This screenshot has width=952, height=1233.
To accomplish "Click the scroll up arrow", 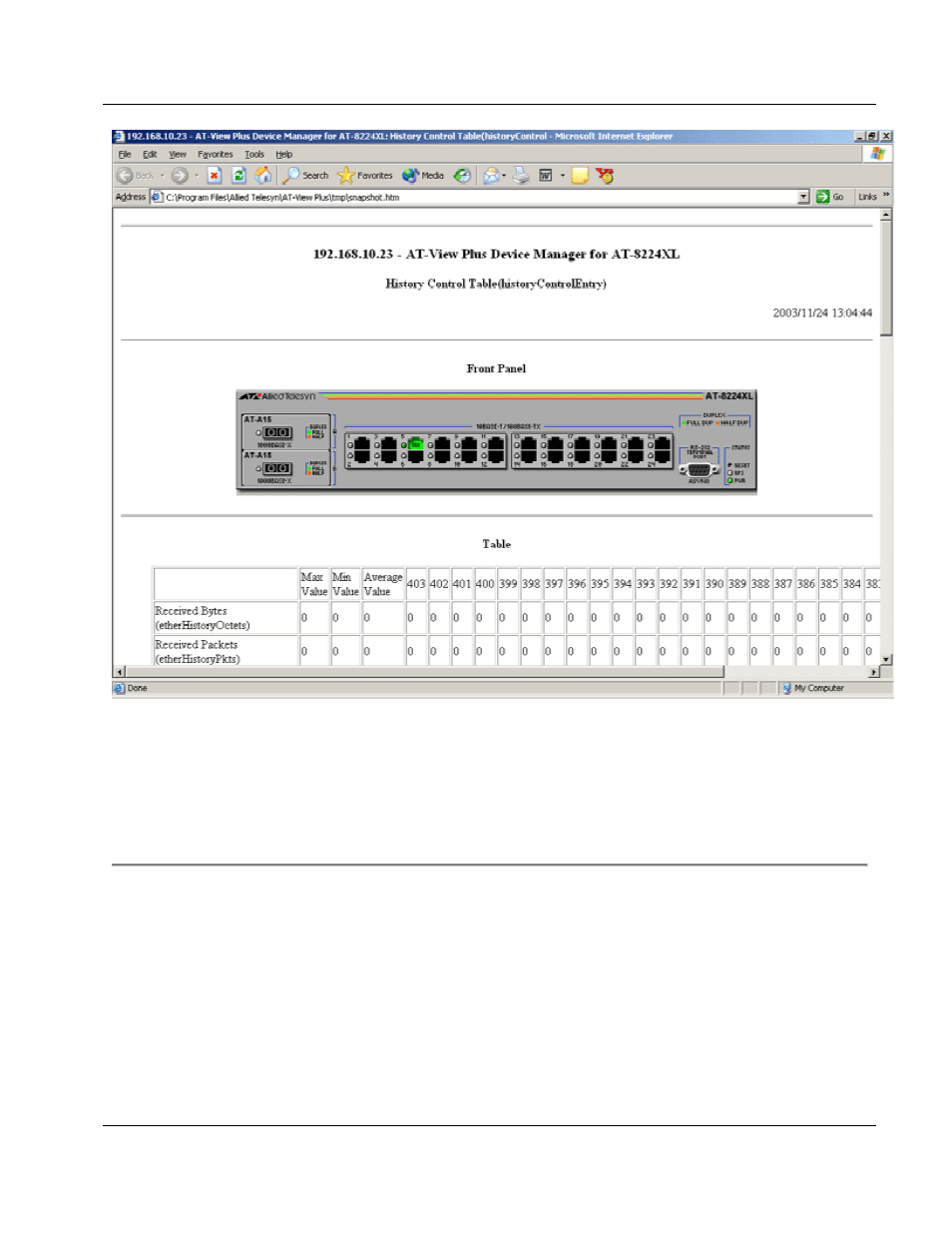I will pyautogui.click(x=886, y=216).
